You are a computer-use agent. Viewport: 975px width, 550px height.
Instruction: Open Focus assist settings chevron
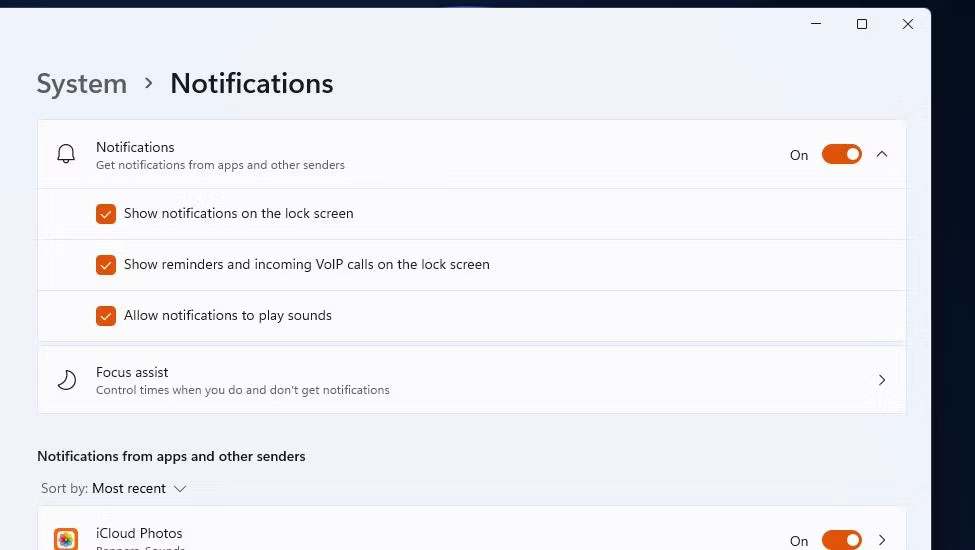click(x=881, y=380)
